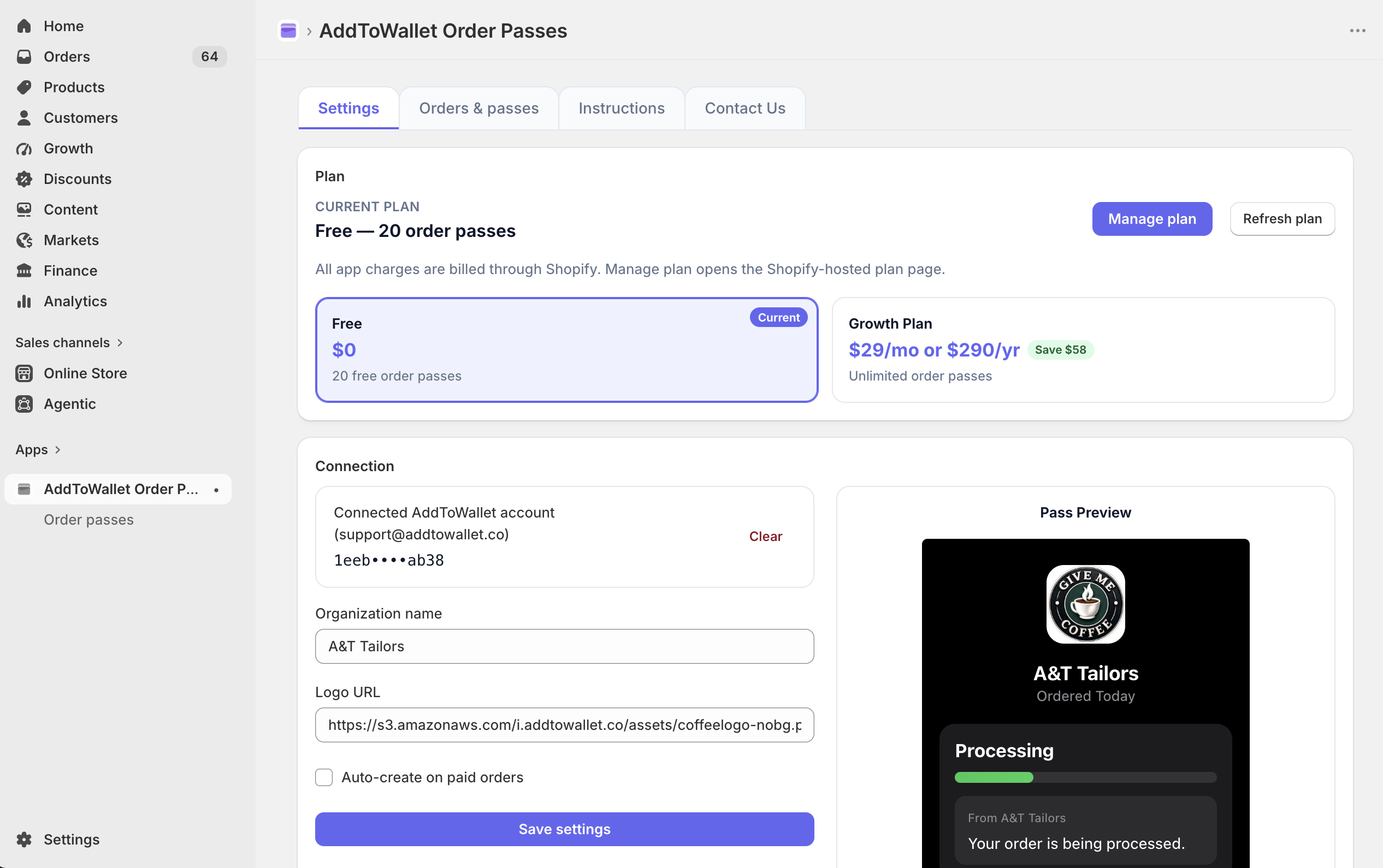Viewport: 1383px width, 868px height.
Task: Click the Products tag icon
Action: [24, 87]
